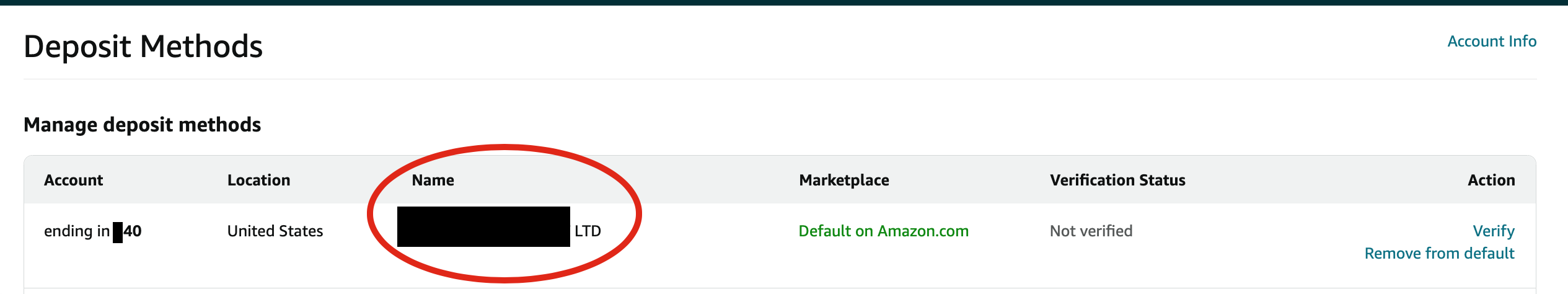The image size is (1568, 294).
Task: Click the Location column header
Action: tap(258, 180)
